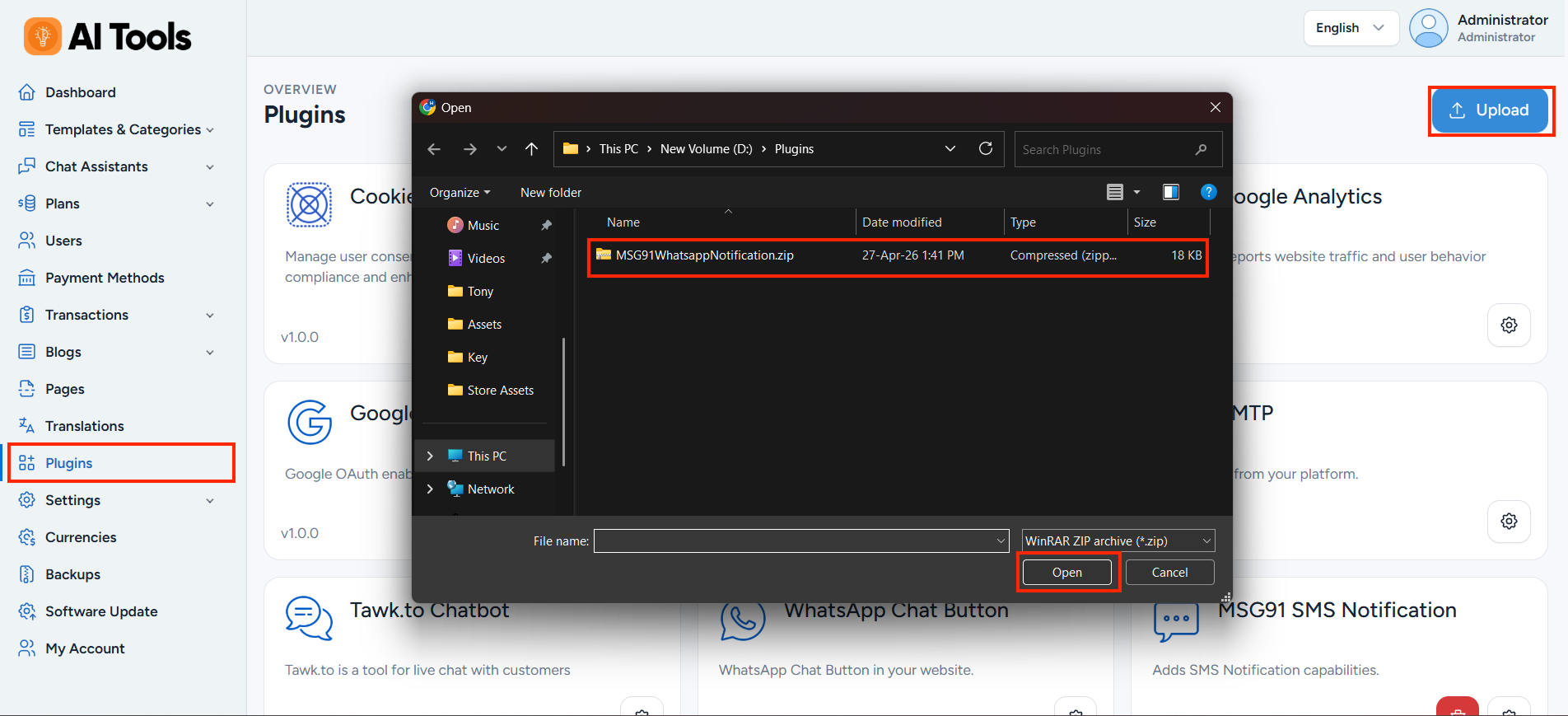Viewport: 1568px width, 716px height.
Task: Click Open to confirm file selection
Action: [x=1067, y=573]
